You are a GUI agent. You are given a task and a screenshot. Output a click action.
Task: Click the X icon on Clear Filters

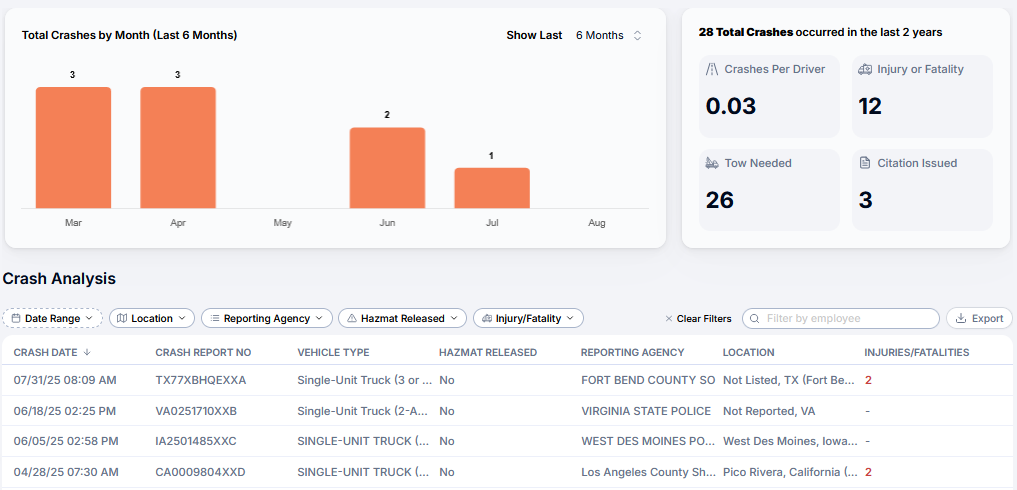[x=669, y=319]
